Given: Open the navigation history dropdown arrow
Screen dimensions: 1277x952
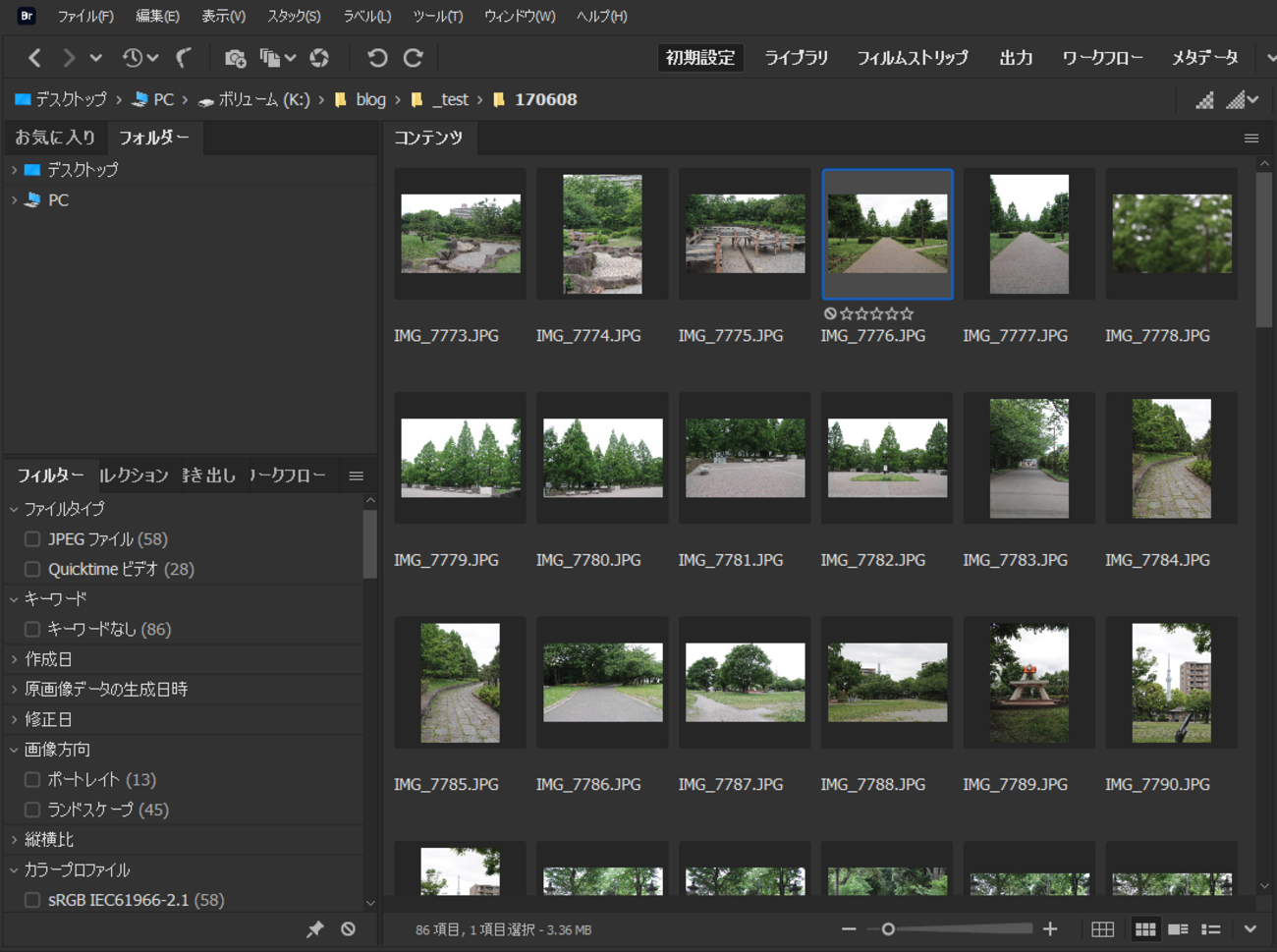Looking at the screenshot, I should pyautogui.click(x=95, y=58).
